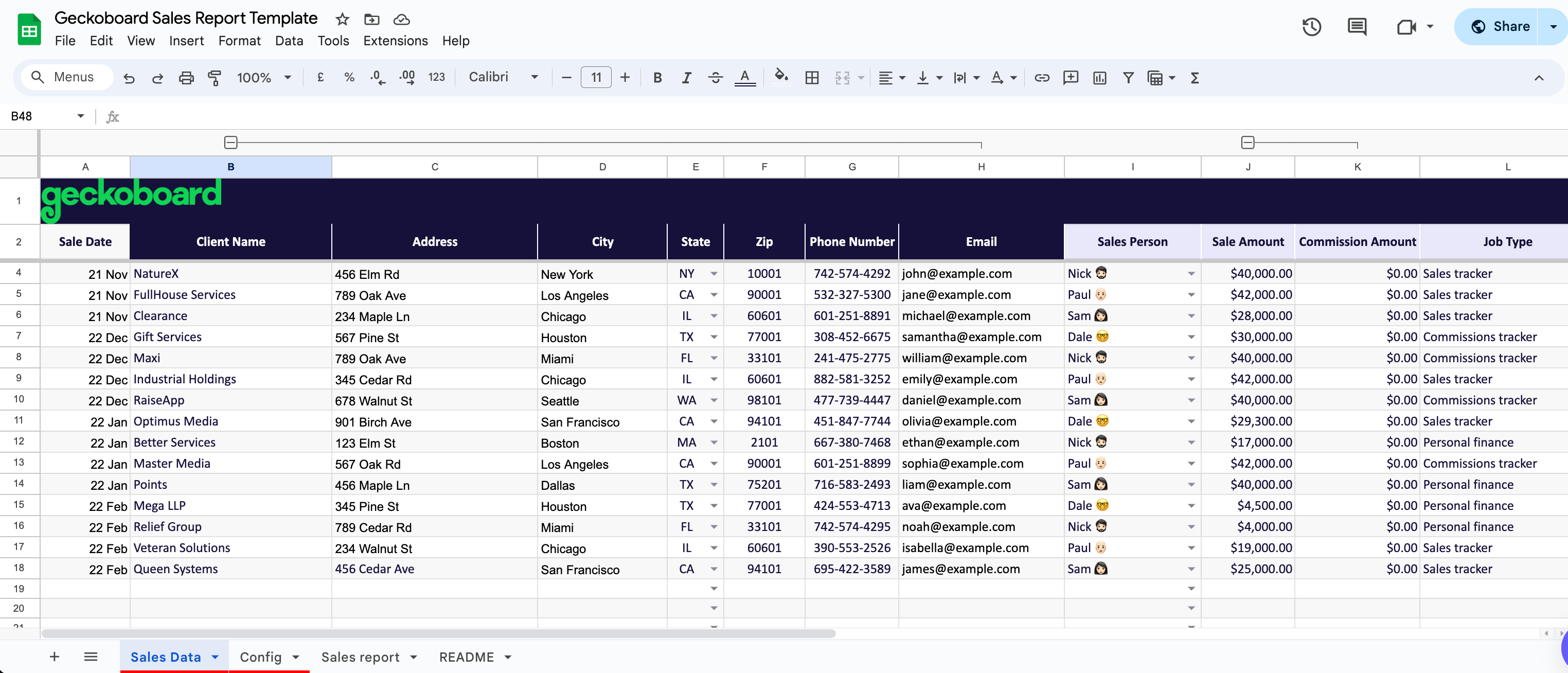Apply strikethrough formatting

pos(715,77)
